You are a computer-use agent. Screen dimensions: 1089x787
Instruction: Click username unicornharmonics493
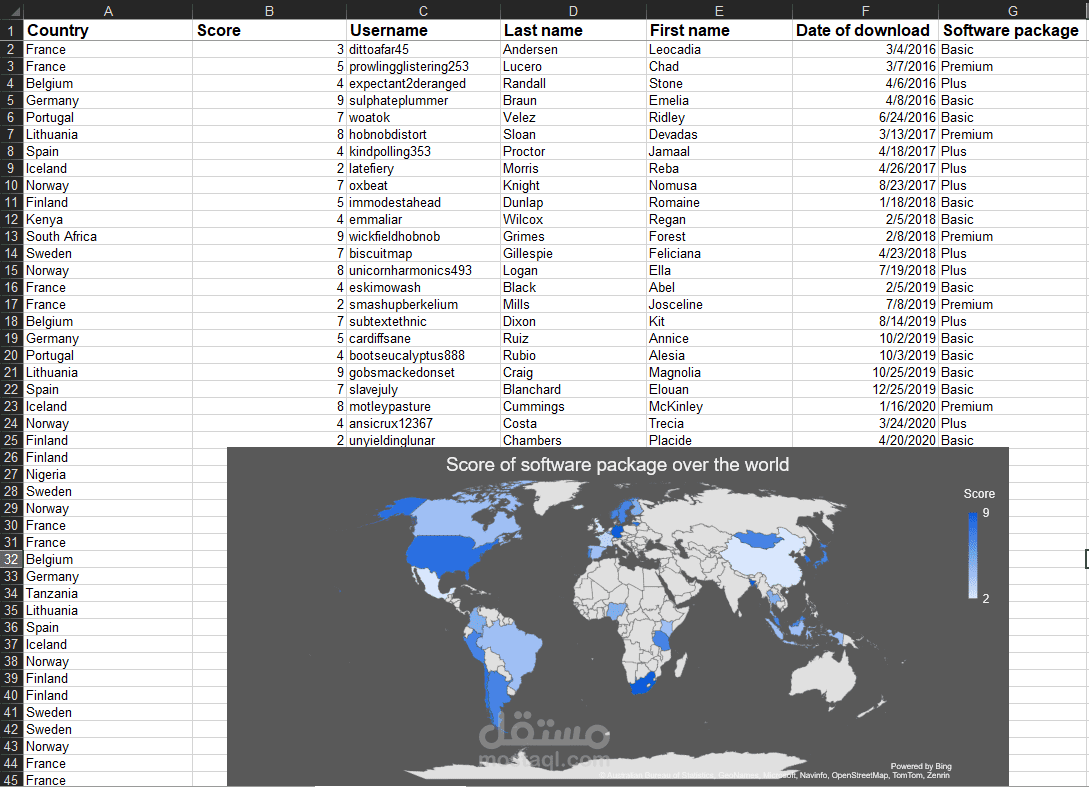click(x=423, y=270)
